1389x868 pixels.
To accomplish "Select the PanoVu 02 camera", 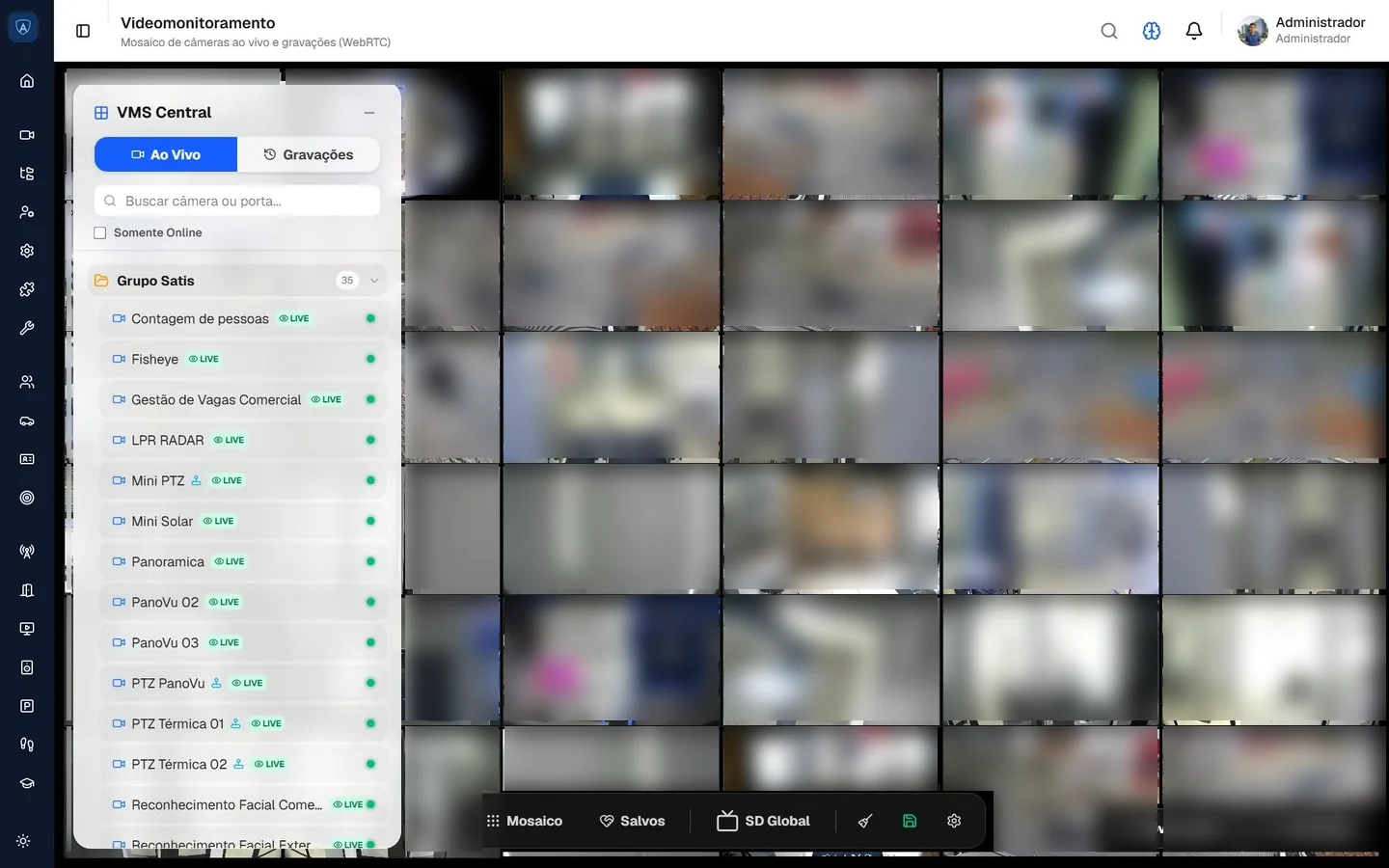I will coord(243,602).
